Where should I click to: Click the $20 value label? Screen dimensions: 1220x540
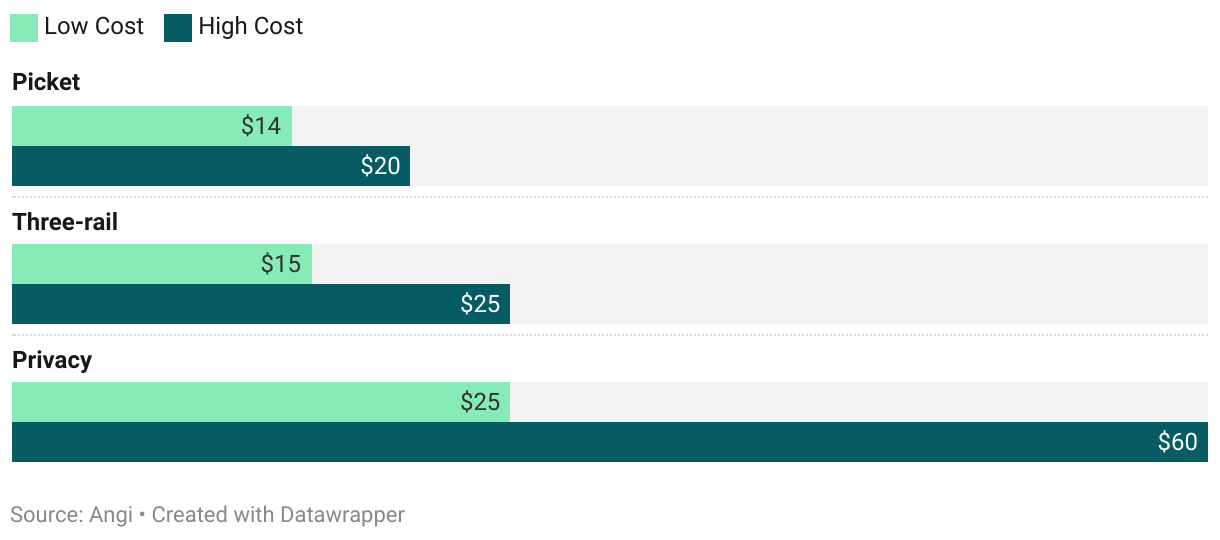(x=380, y=166)
